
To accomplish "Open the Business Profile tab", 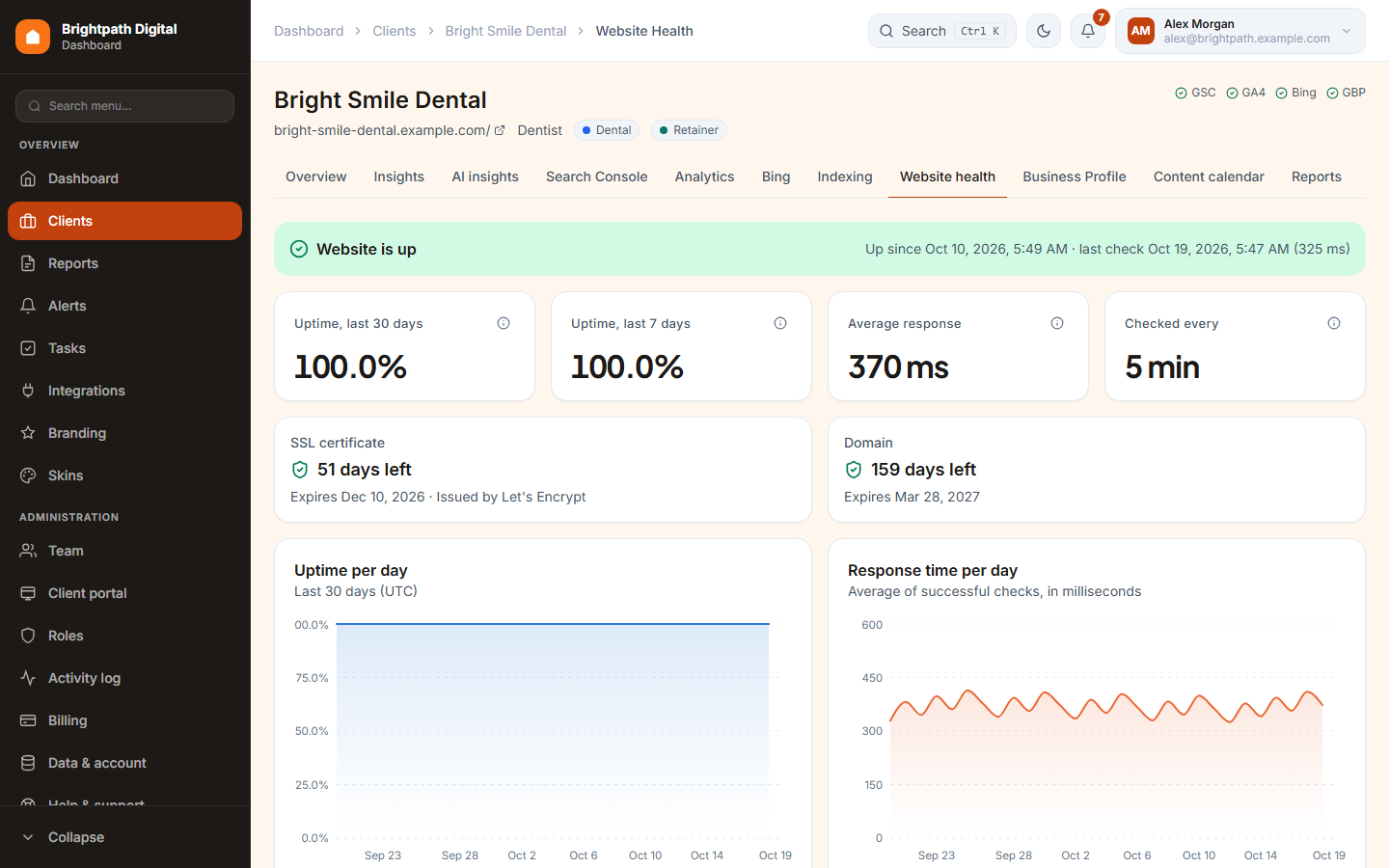I will click(1075, 176).
